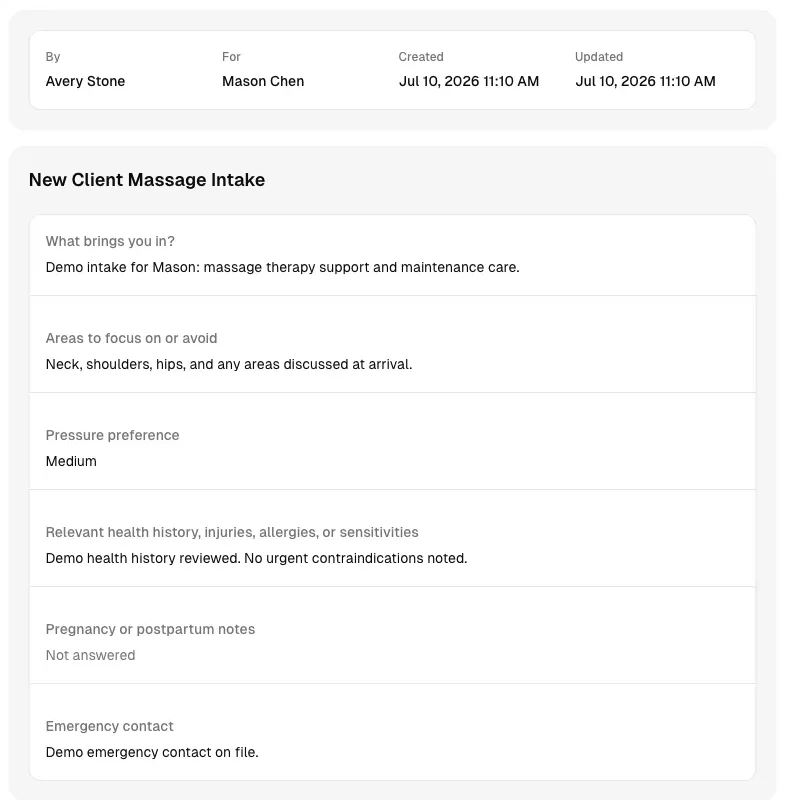Click the Emergency contact label
This screenshot has width=790, height=800.
coord(110,726)
